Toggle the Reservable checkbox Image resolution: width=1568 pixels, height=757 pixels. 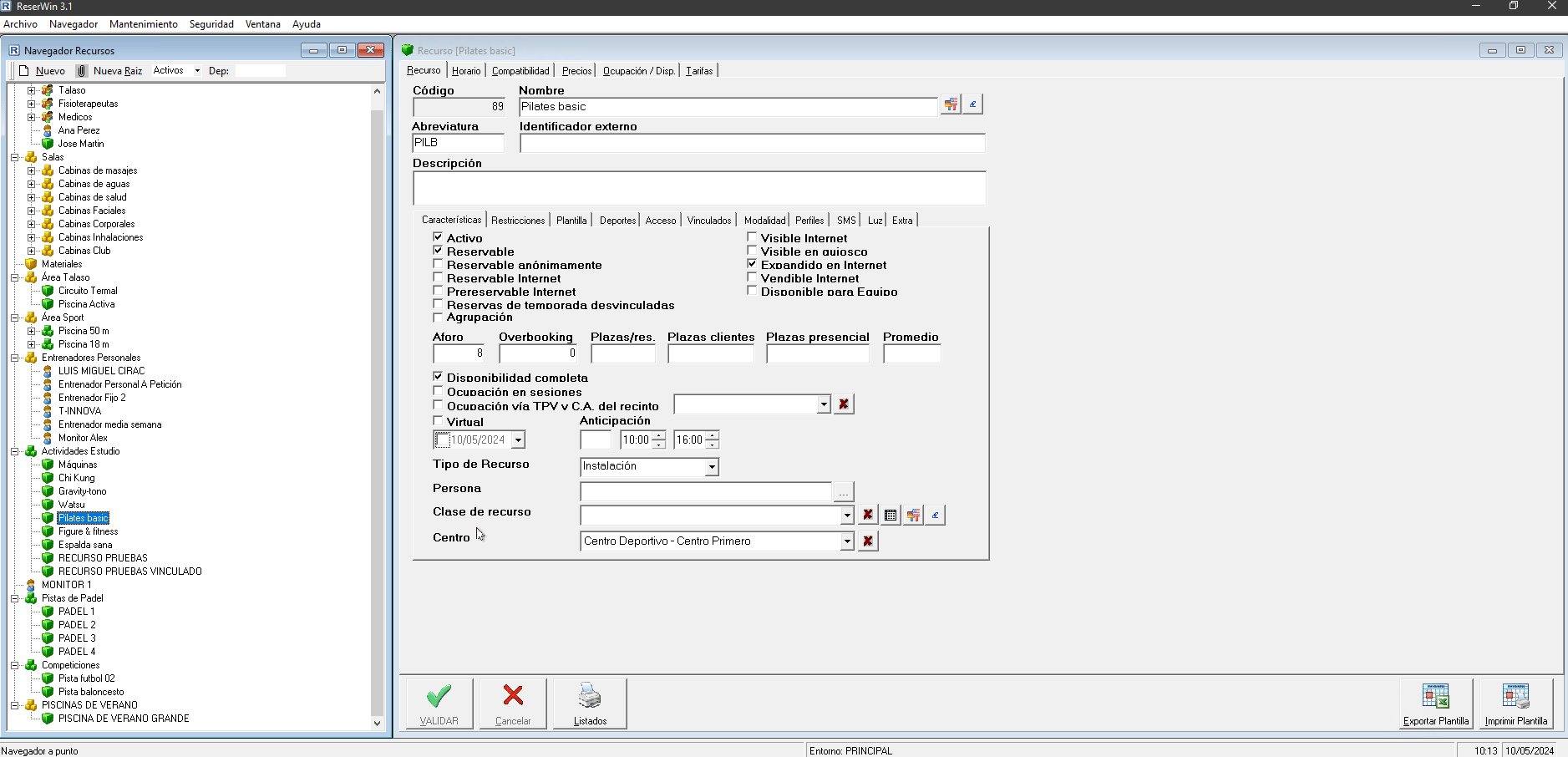[x=438, y=251]
